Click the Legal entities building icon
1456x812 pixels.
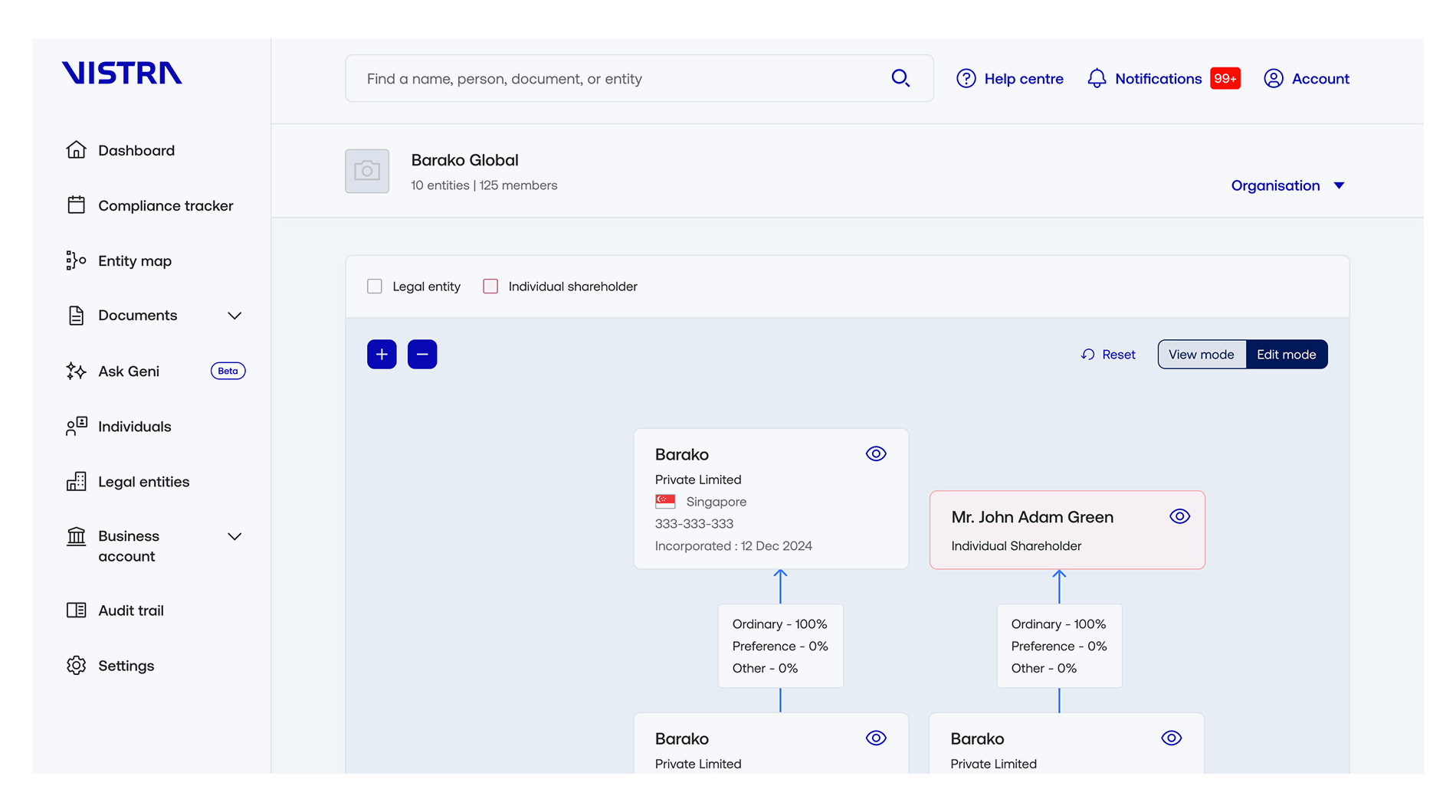(x=76, y=482)
